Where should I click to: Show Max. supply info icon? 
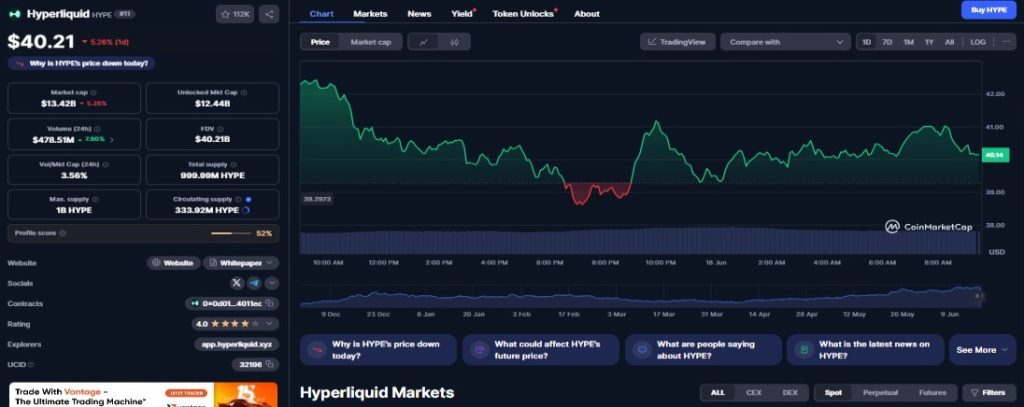[x=95, y=199]
